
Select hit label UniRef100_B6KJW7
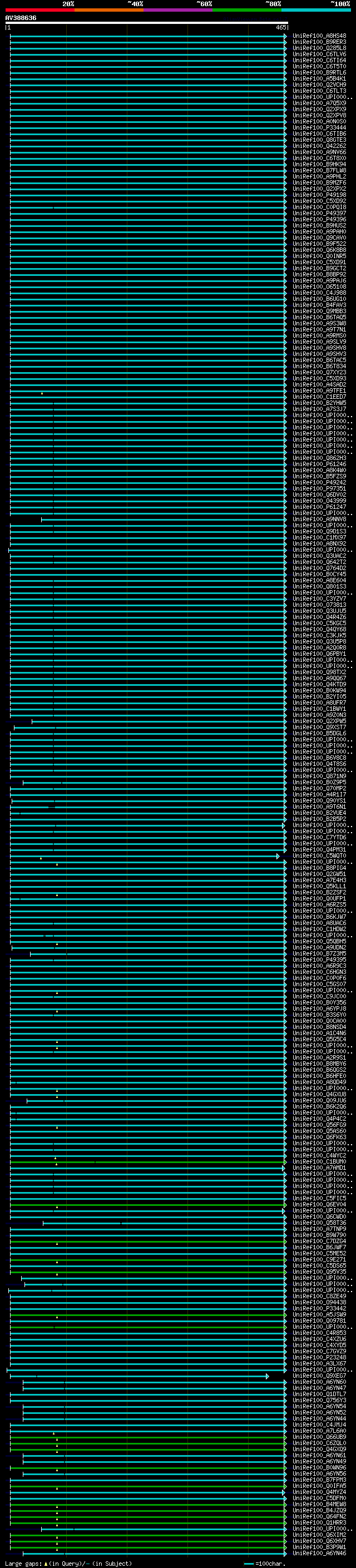coord(319,917)
